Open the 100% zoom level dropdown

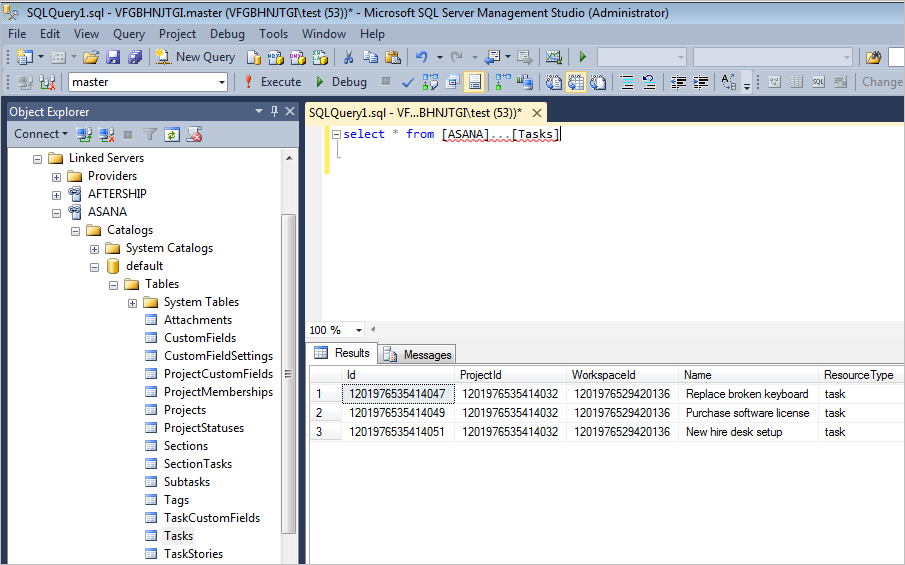(358, 330)
